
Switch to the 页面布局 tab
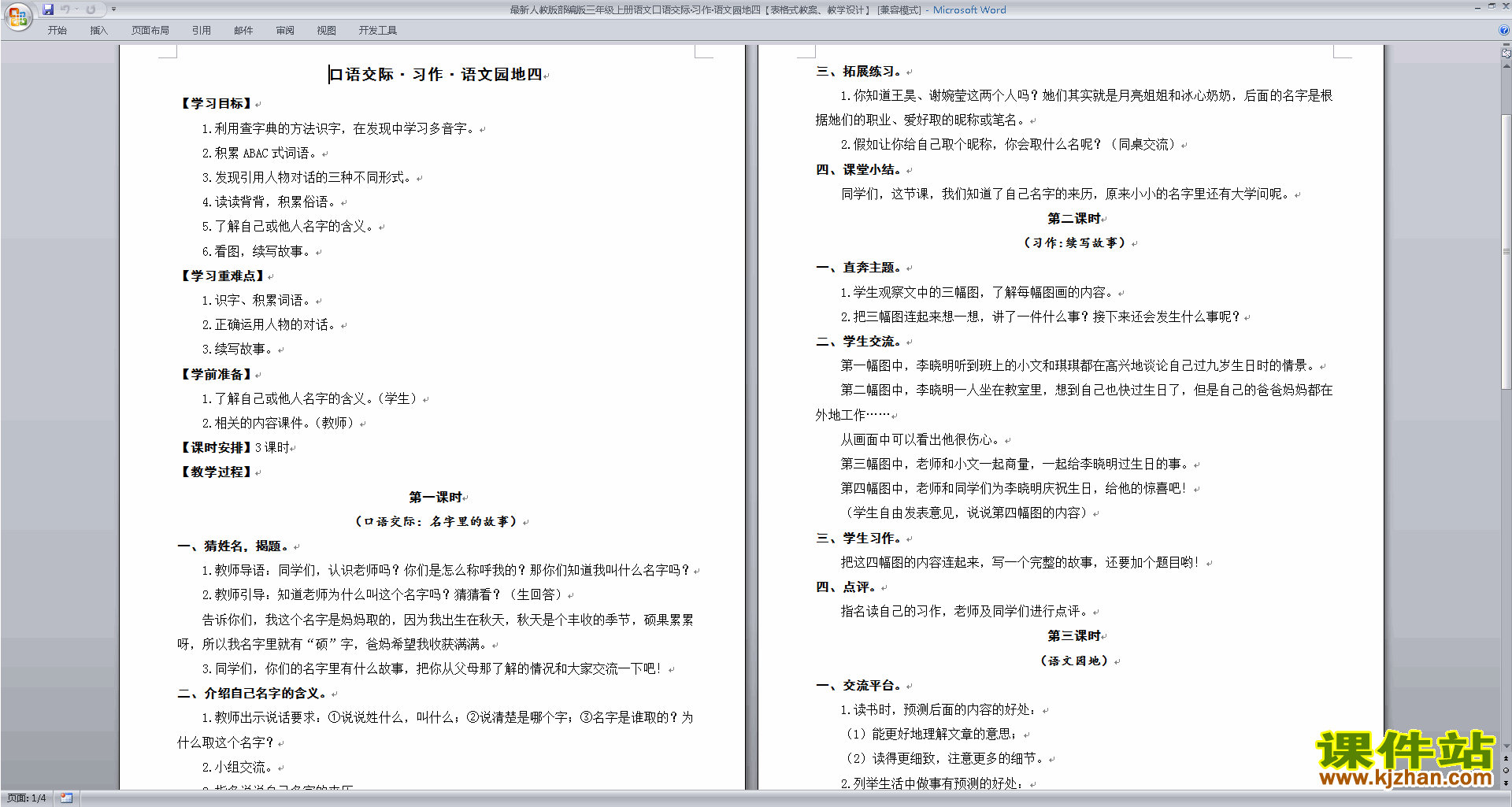(x=150, y=30)
